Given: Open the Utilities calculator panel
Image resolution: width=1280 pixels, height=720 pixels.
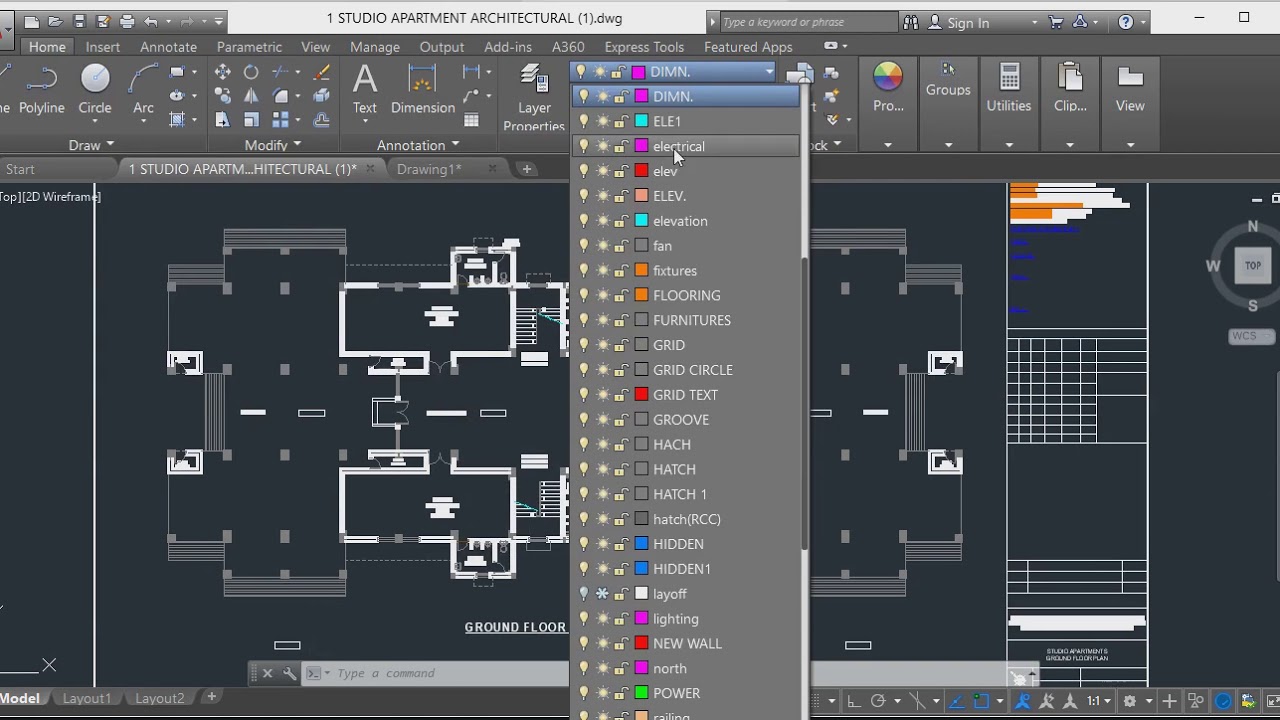Looking at the screenshot, I should point(1008,88).
